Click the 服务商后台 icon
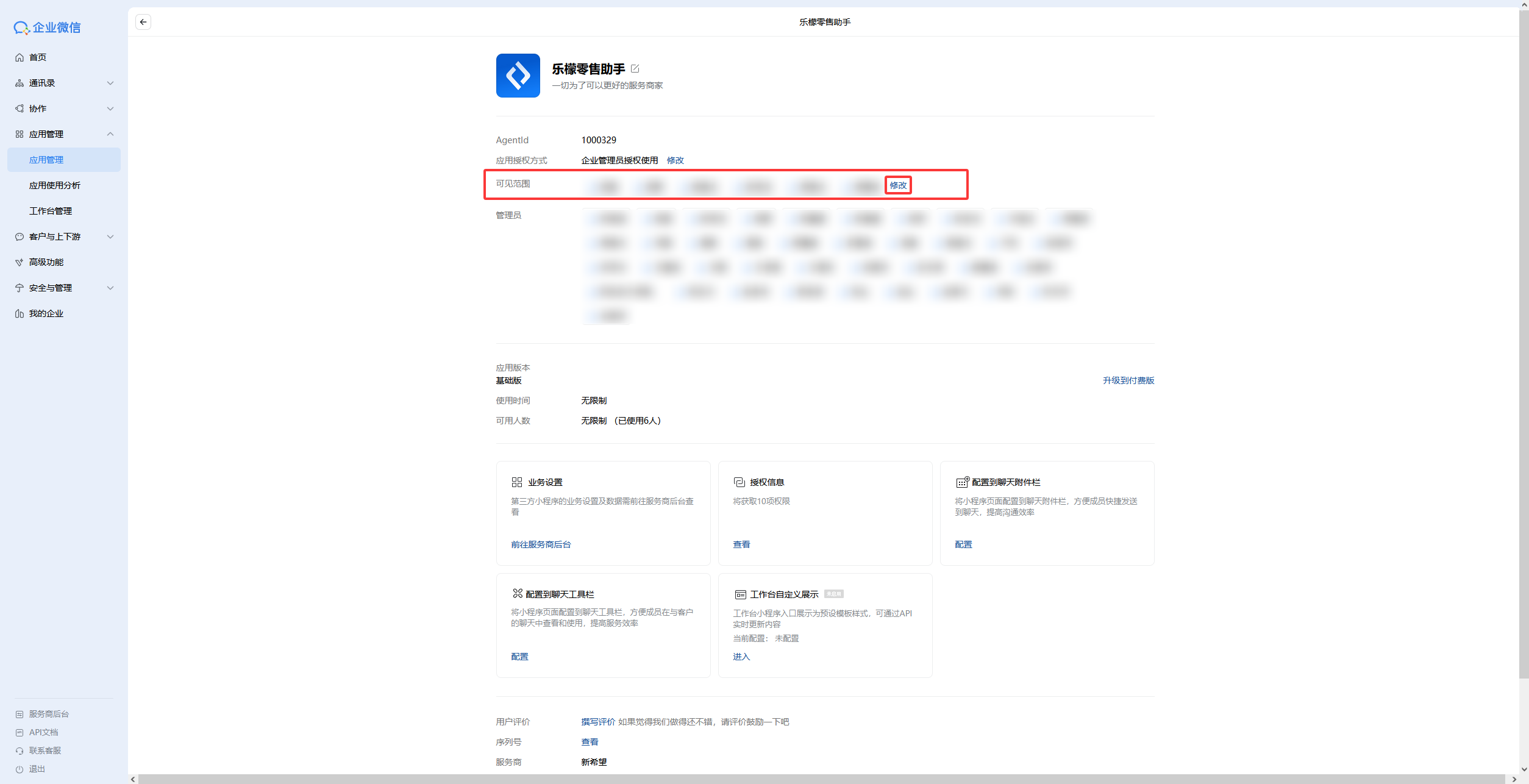 [20, 714]
